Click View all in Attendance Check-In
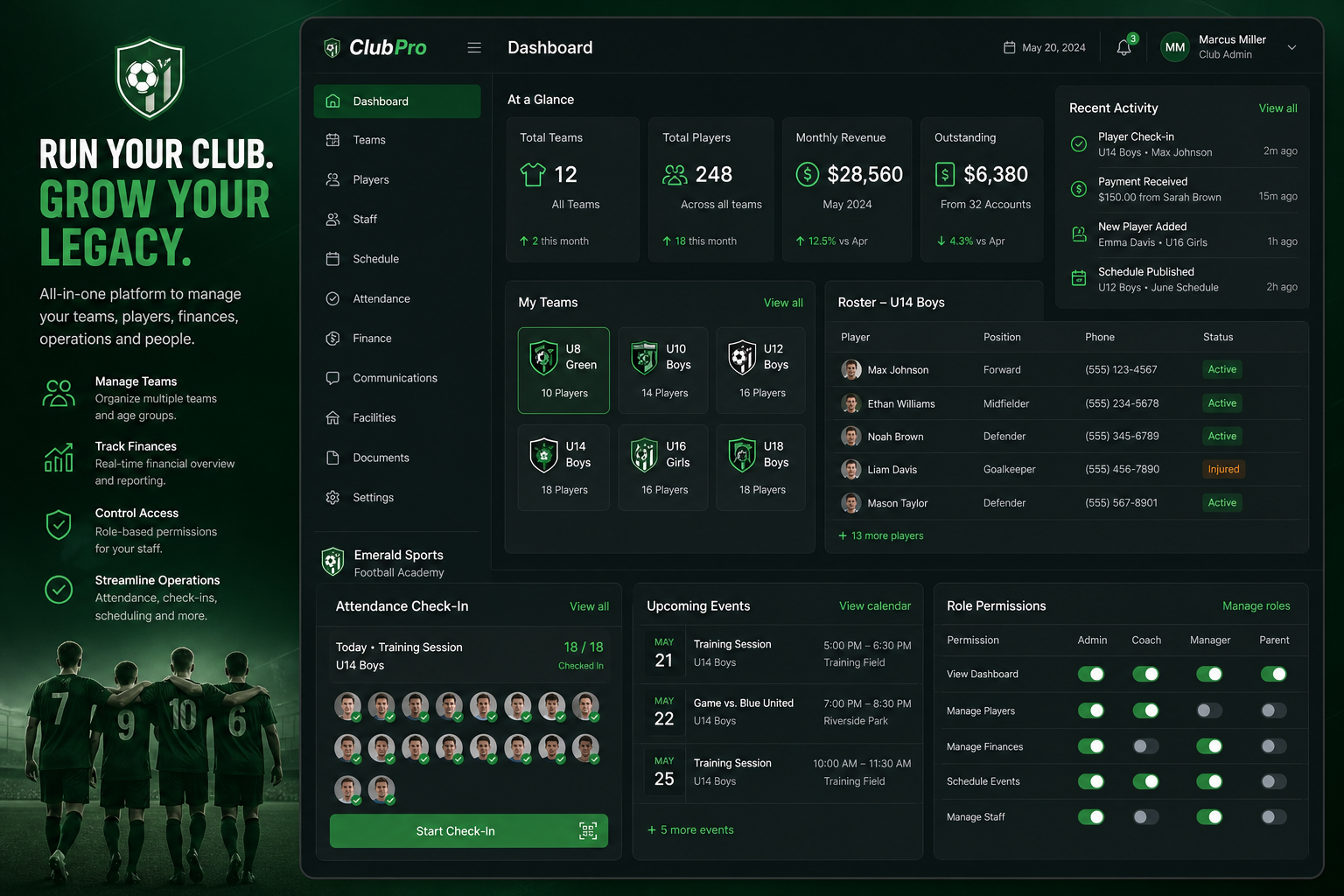This screenshot has height=896, width=1344. click(589, 606)
